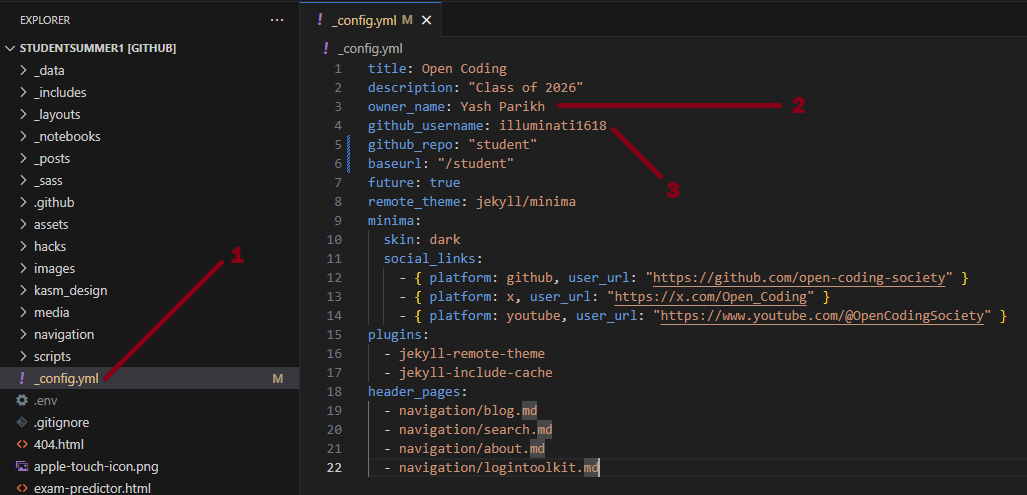Click the .env gear file icon
This screenshot has height=495, width=1027.
(22, 401)
